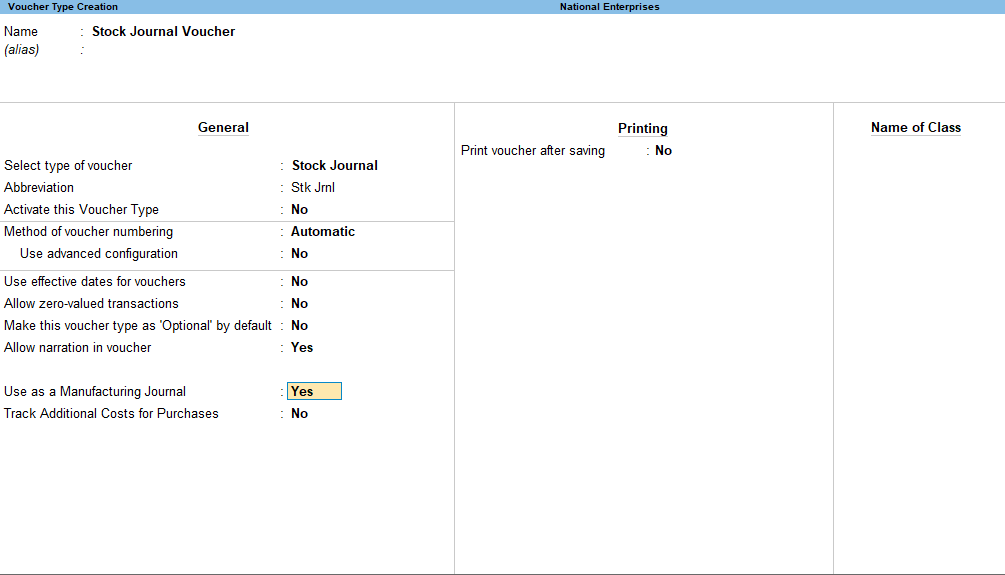Click 'Track Additional Costs for Purchases' label
The image size is (1005, 575).
pos(111,413)
